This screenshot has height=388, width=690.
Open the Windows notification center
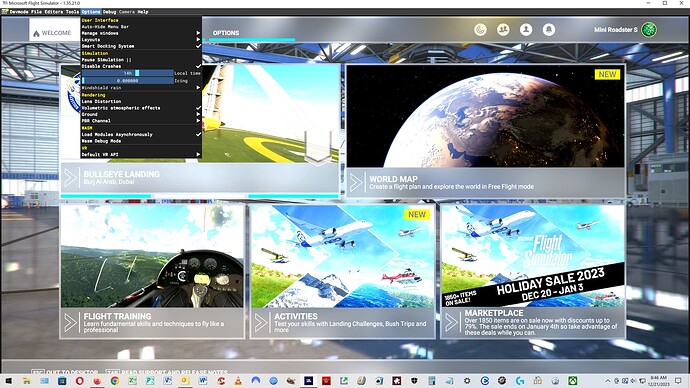click(x=678, y=381)
